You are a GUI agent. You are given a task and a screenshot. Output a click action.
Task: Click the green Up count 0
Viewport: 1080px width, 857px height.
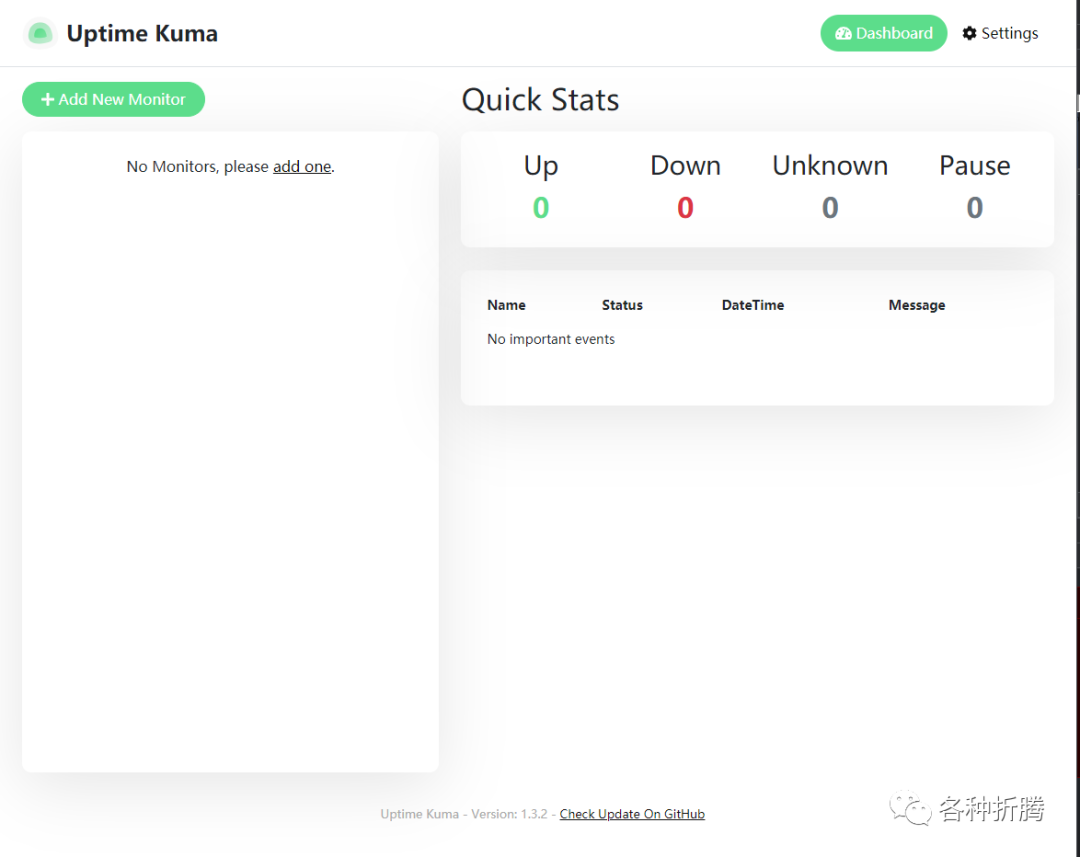pyautogui.click(x=541, y=207)
